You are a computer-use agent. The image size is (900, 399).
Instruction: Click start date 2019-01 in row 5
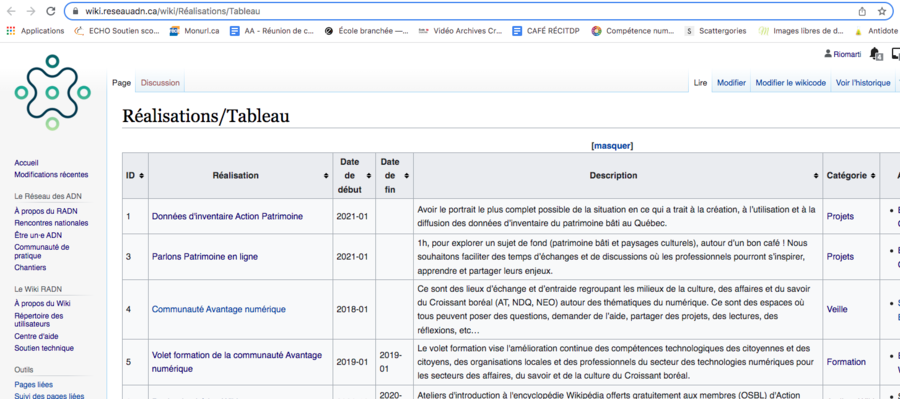point(354,362)
